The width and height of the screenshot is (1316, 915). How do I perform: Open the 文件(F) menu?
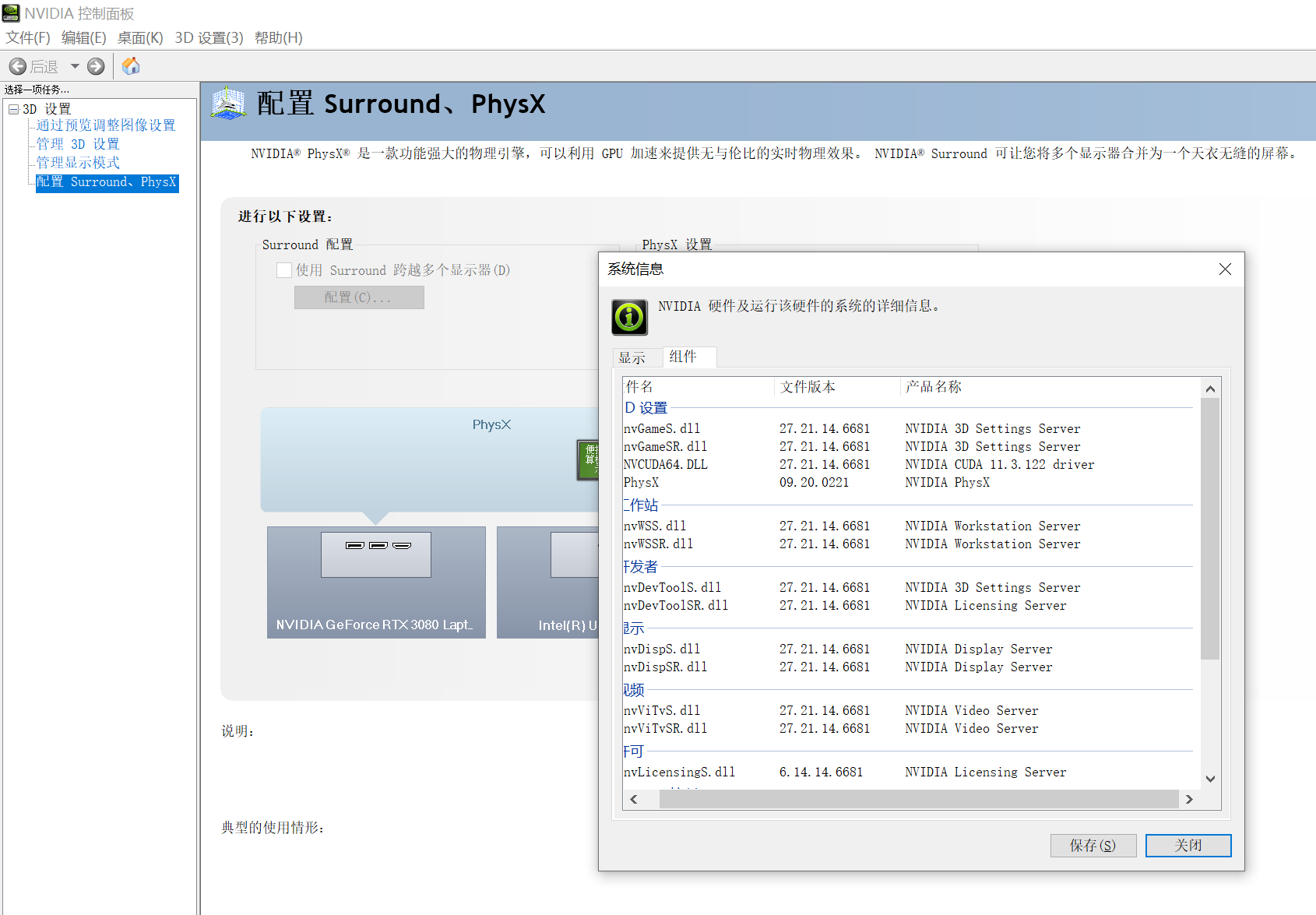(x=28, y=37)
